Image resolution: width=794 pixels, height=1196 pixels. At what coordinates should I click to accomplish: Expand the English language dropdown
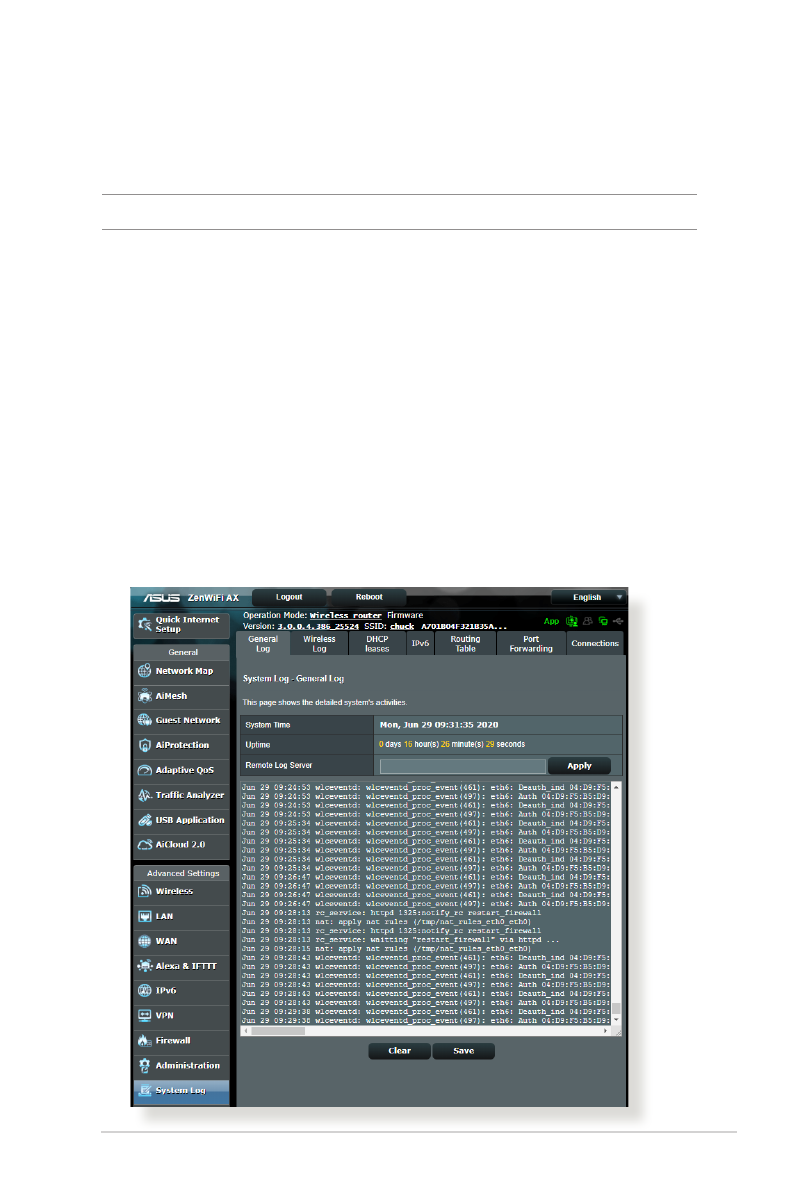tap(594, 597)
